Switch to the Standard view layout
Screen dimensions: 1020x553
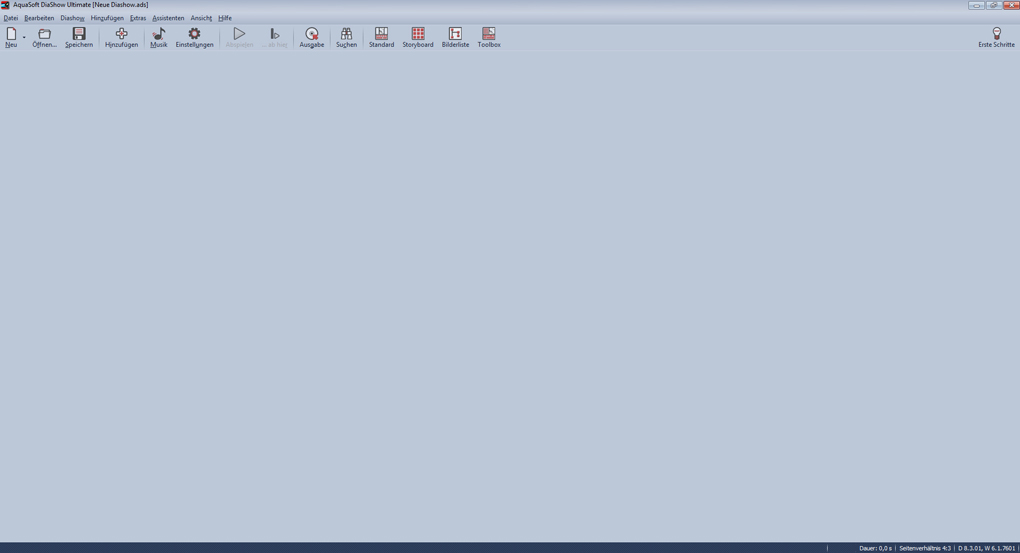coord(381,35)
